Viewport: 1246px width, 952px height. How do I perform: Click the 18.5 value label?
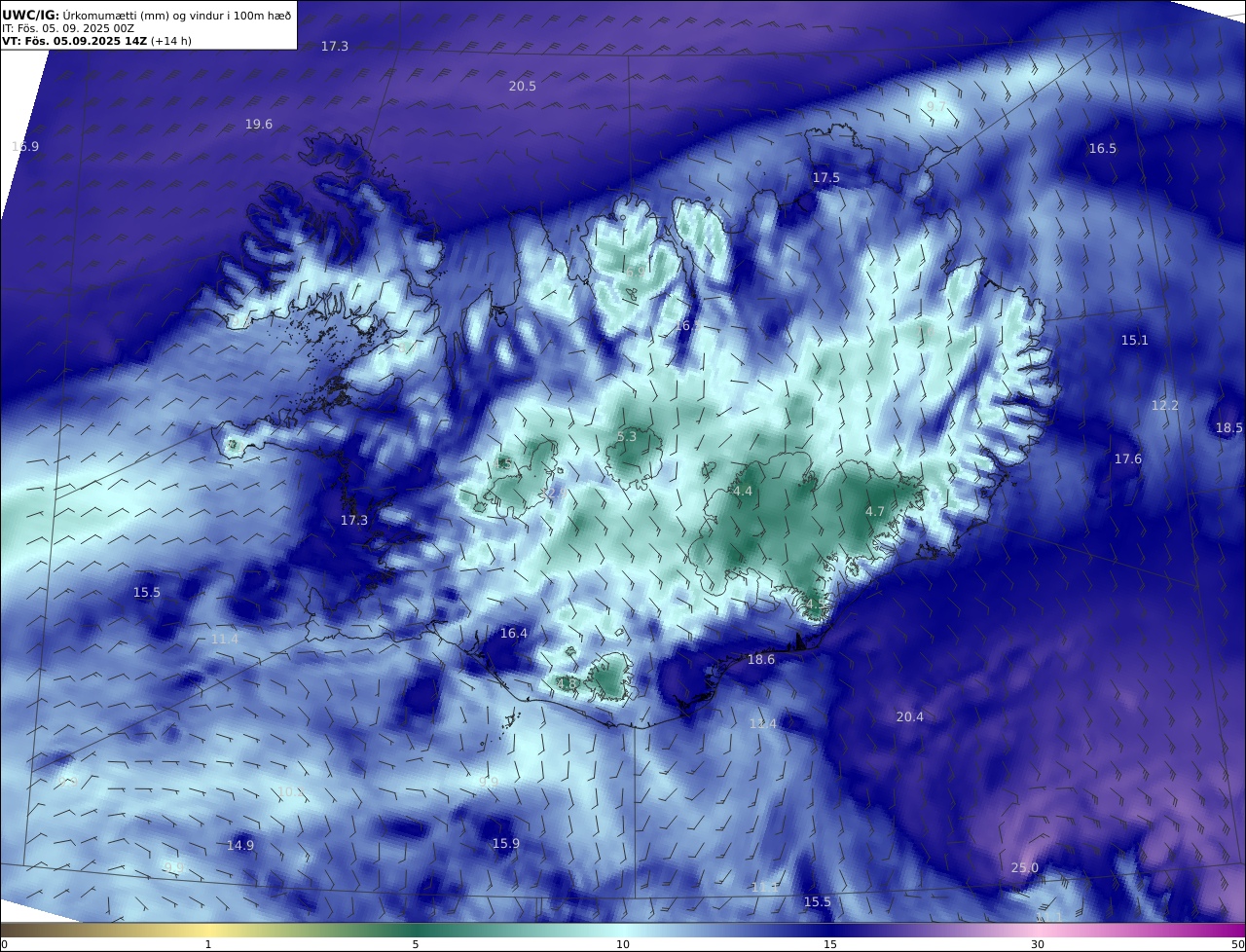point(1229,428)
